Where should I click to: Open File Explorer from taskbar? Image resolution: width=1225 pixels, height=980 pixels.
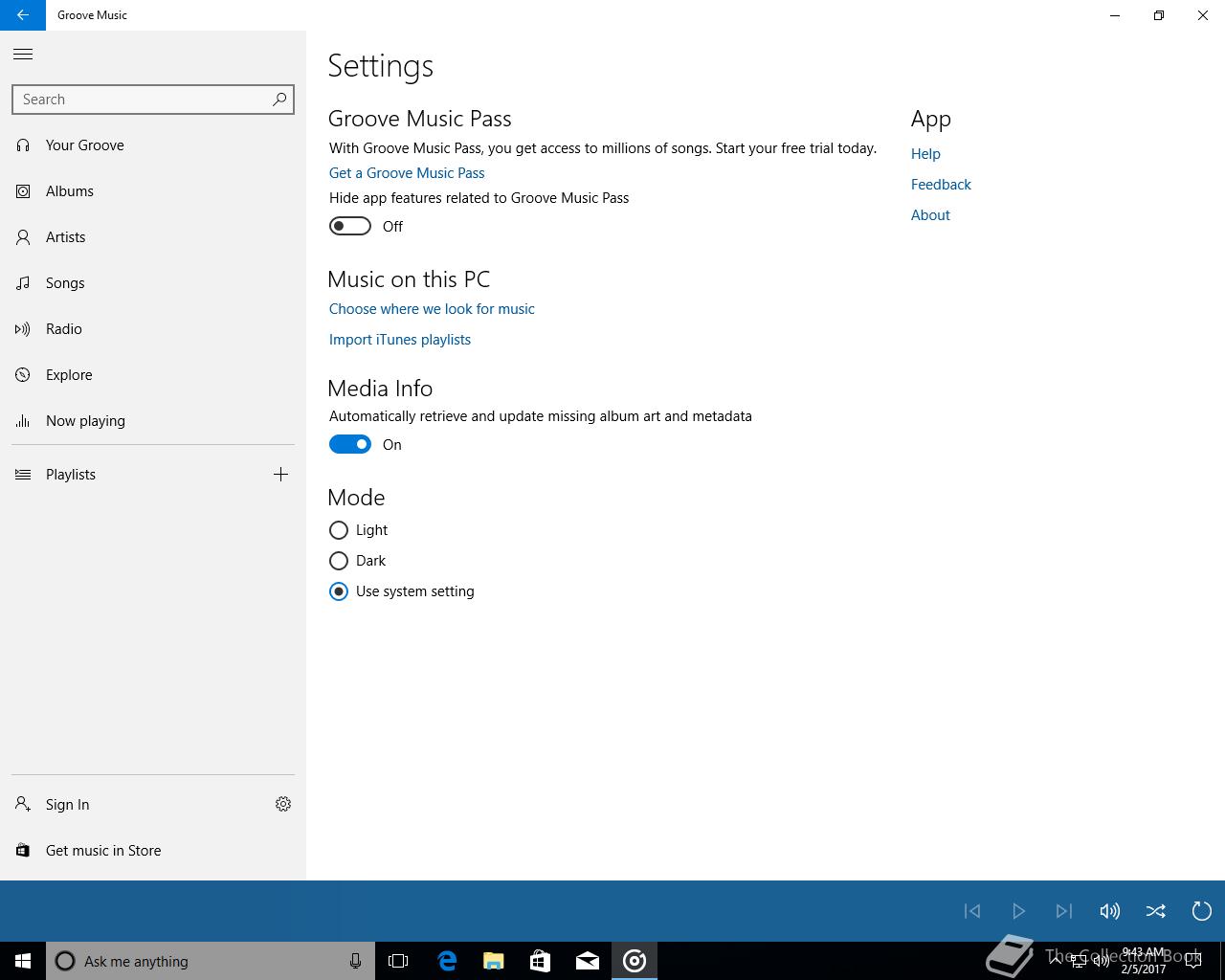pyautogui.click(x=494, y=961)
